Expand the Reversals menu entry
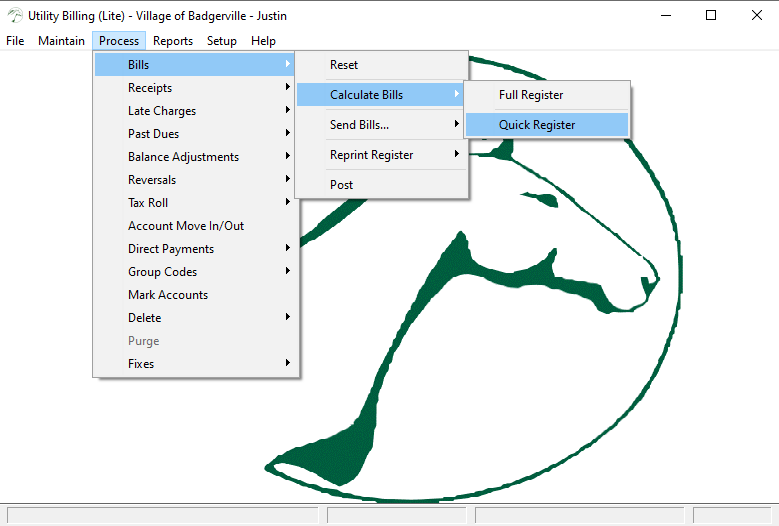 tap(152, 180)
